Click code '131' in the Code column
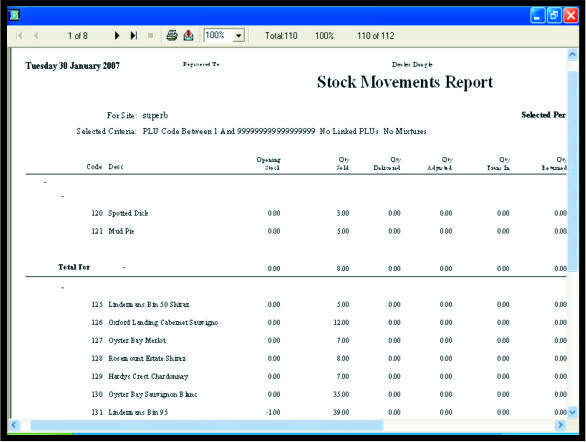Screen dimensions: 586x442 point(97,412)
